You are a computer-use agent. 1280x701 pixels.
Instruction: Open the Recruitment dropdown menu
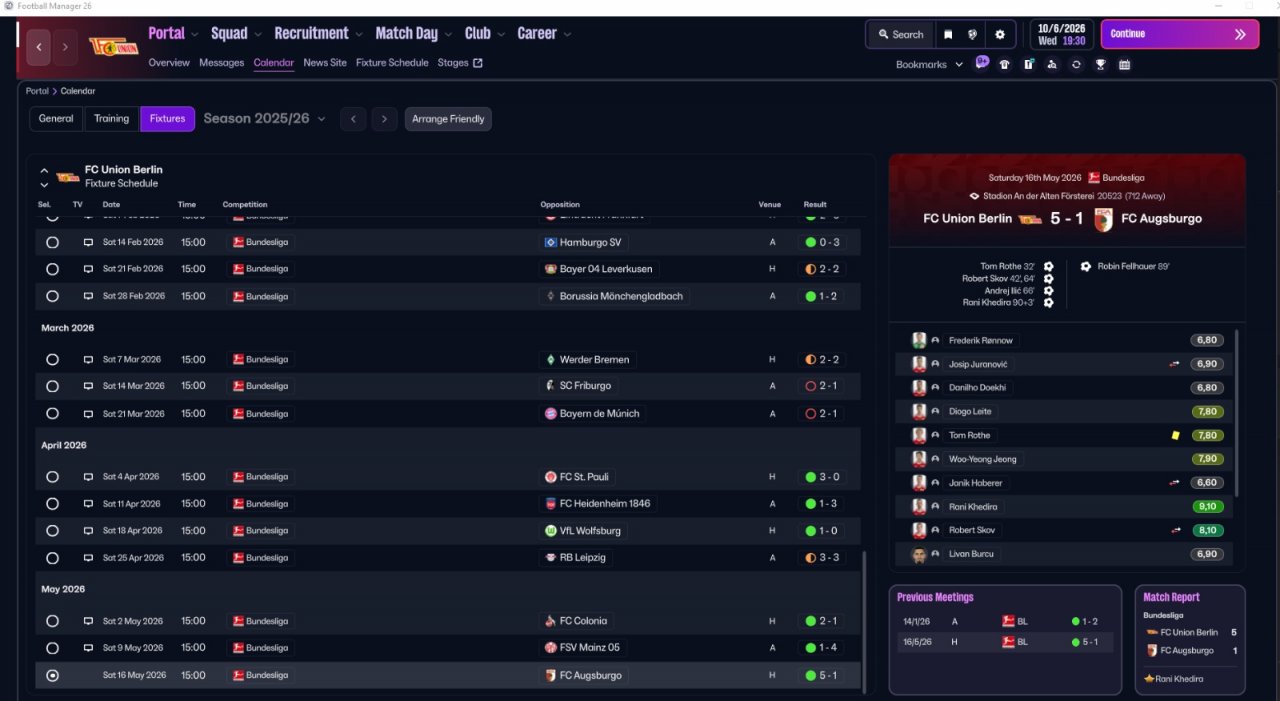pos(318,33)
